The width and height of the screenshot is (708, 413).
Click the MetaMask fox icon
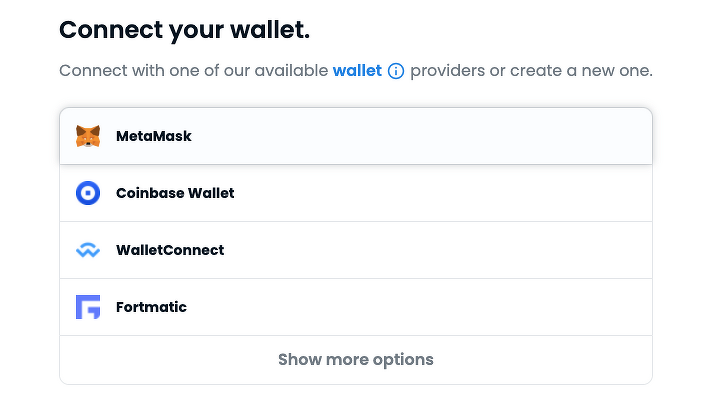88,136
